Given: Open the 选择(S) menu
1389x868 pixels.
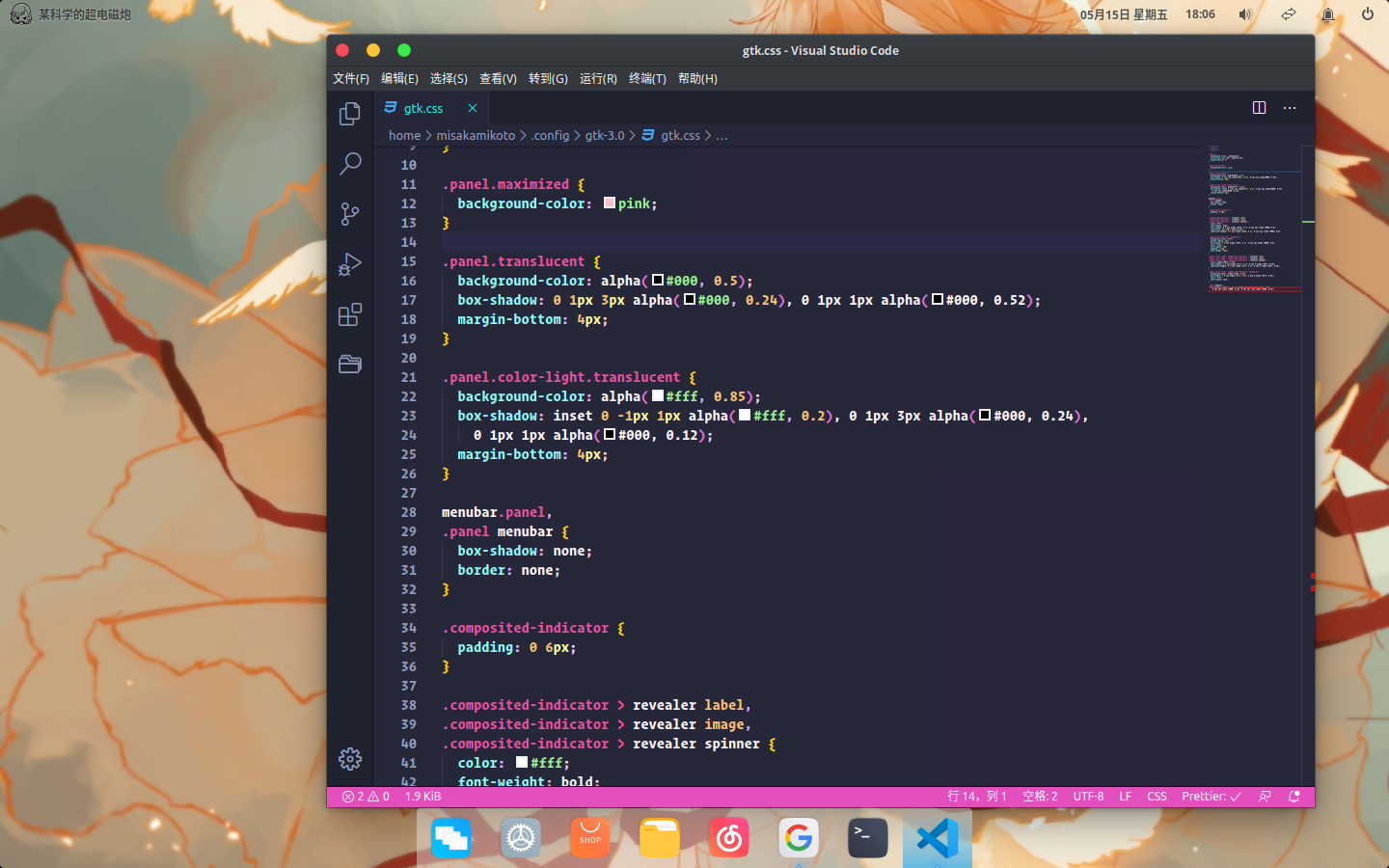Looking at the screenshot, I should tap(449, 79).
